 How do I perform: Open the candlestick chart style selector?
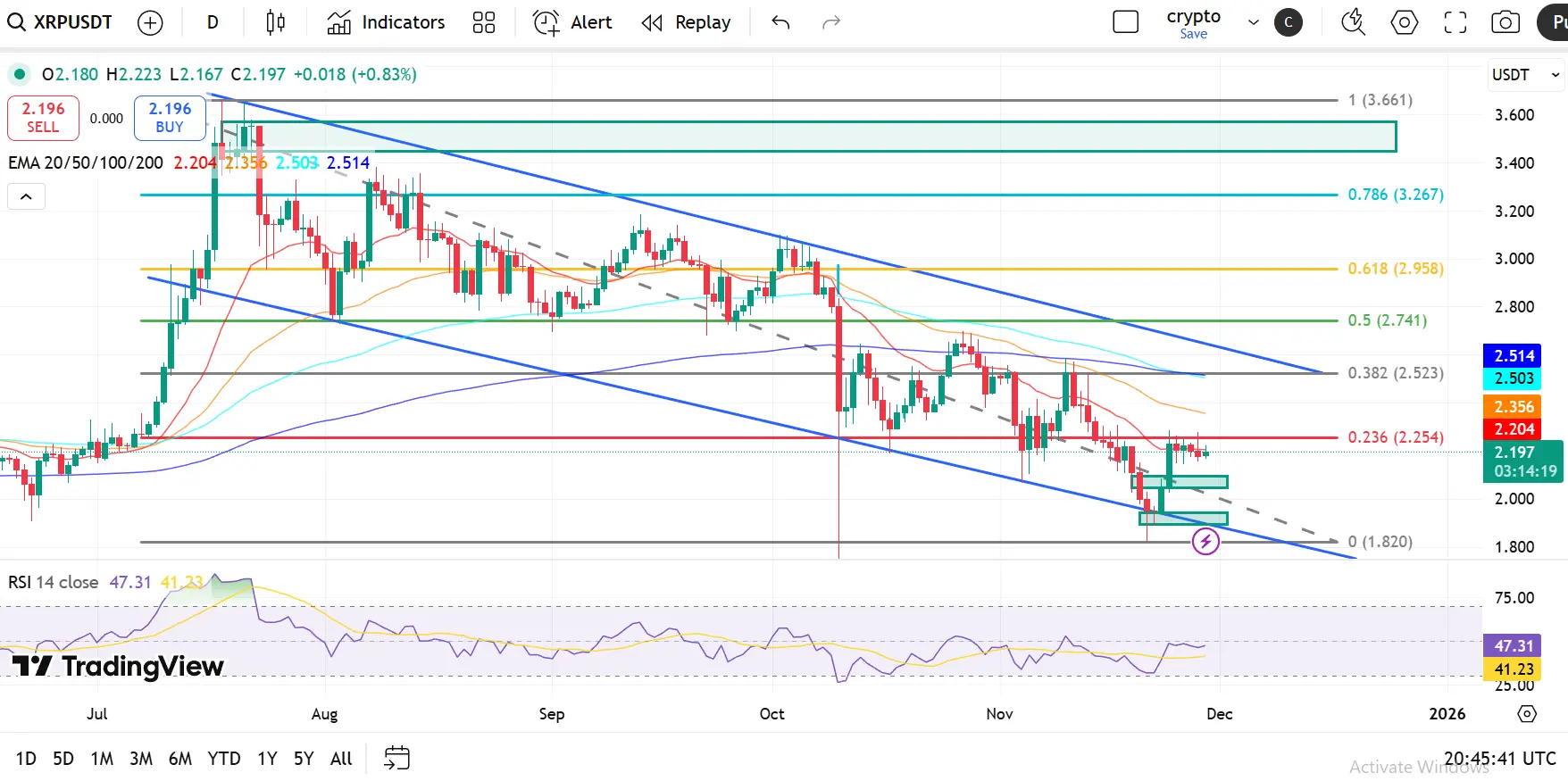pyautogui.click(x=276, y=22)
